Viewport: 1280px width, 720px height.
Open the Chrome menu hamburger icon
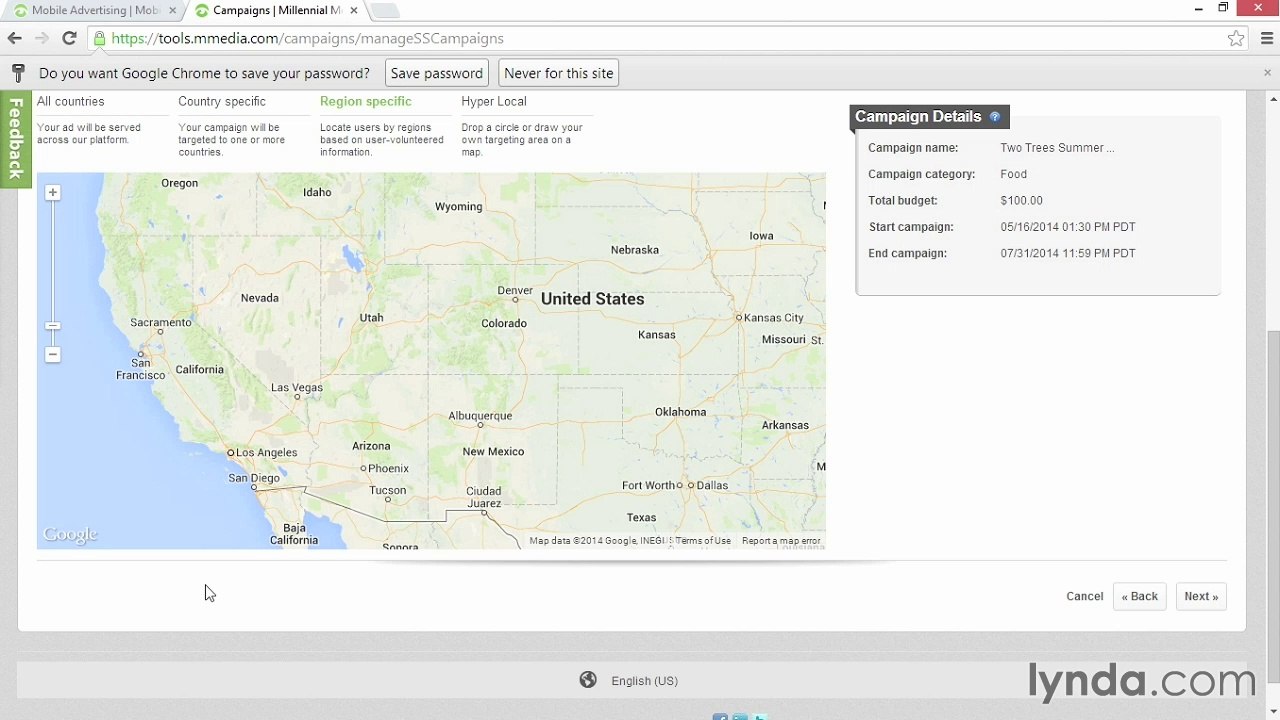coord(1266,38)
